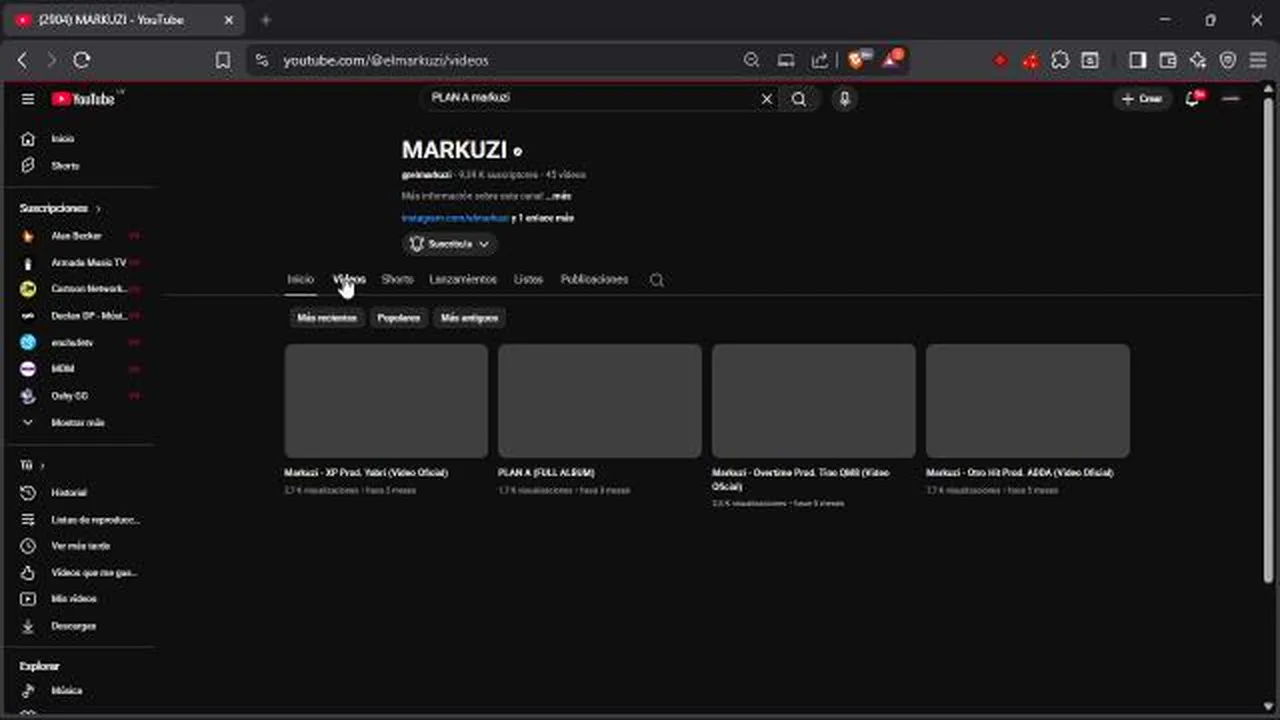
Task: Open the Suscrito dropdown
Action: 449,244
